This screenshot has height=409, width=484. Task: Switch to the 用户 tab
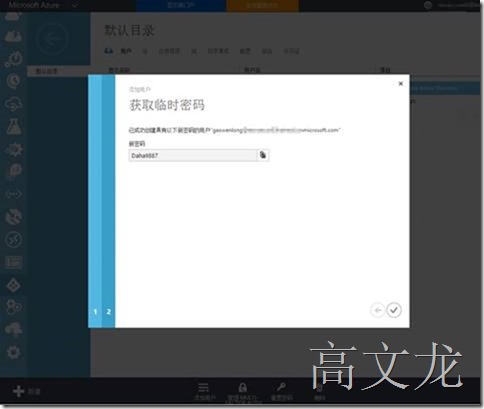[126, 51]
